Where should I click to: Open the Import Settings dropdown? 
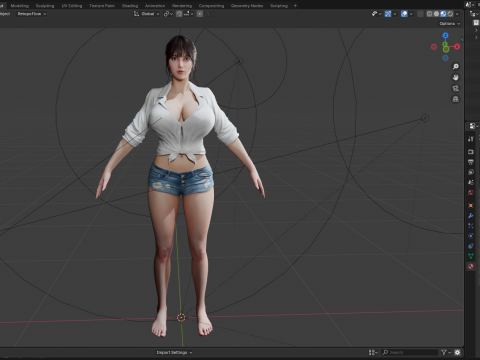point(174,352)
